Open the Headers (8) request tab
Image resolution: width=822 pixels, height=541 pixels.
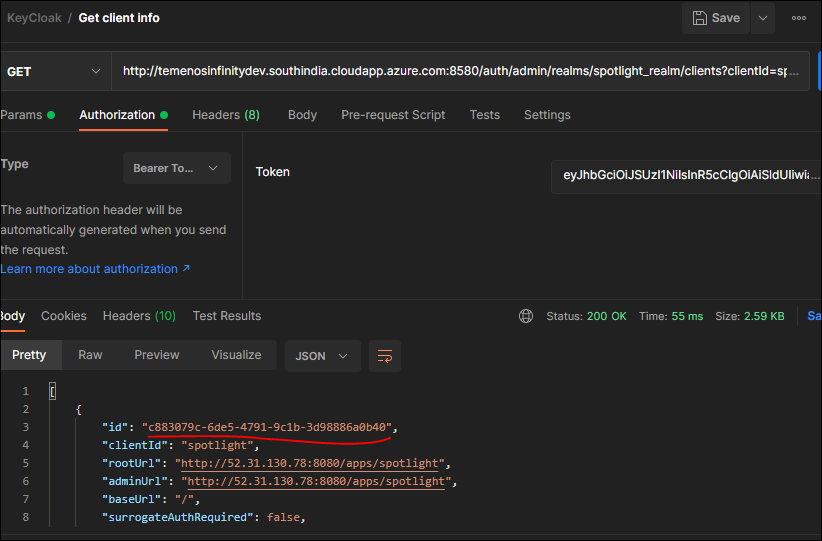pos(225,115)
